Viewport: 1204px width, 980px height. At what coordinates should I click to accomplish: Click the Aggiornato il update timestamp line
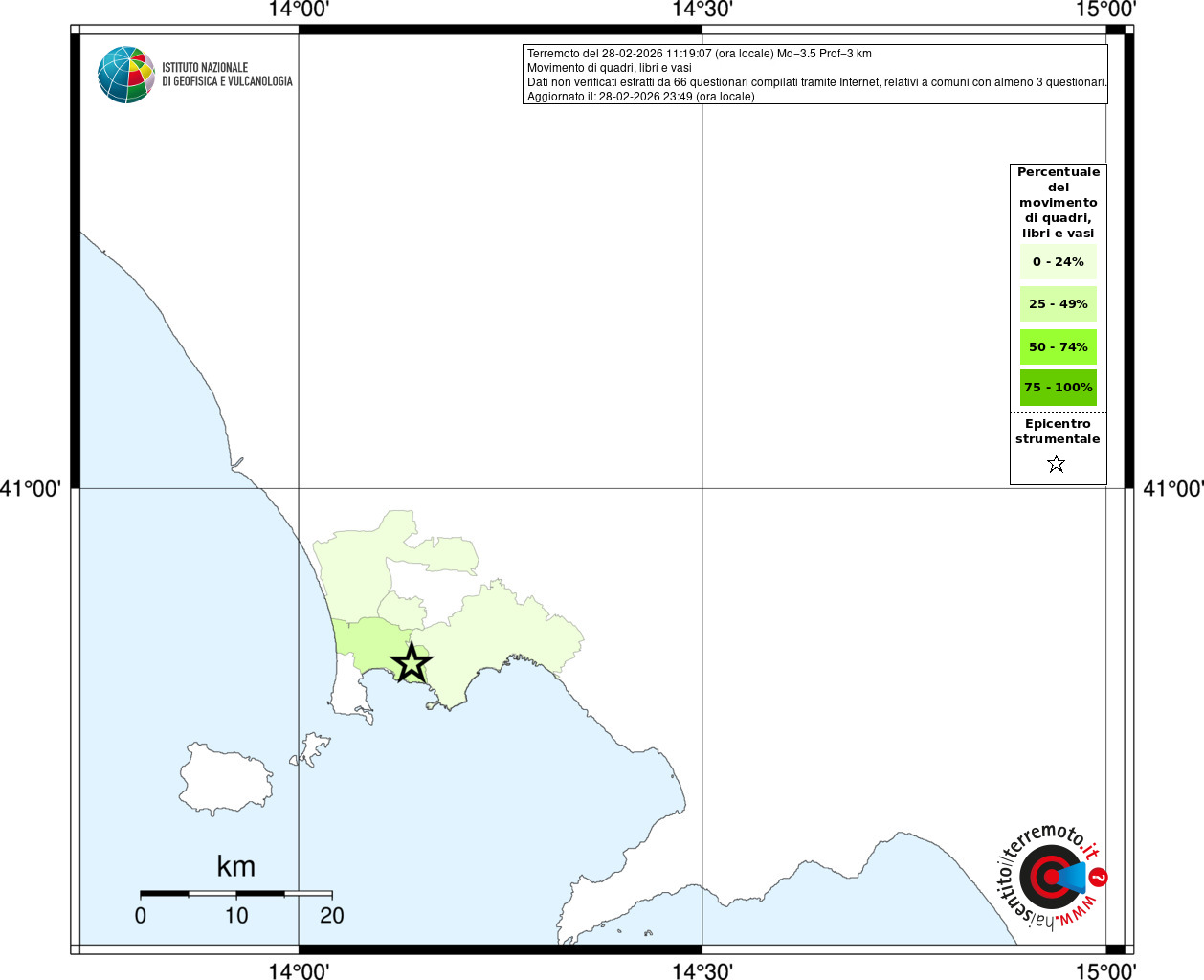point(641,97)
